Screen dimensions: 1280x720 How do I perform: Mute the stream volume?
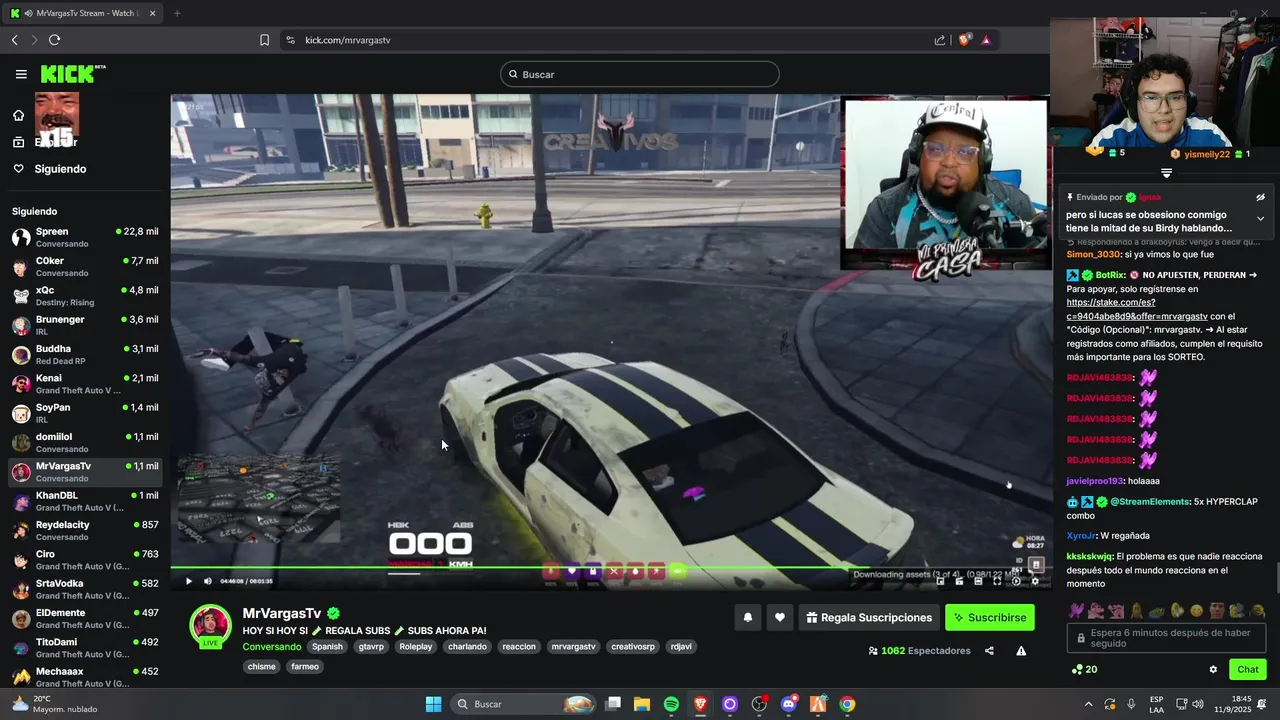(208, 581)
